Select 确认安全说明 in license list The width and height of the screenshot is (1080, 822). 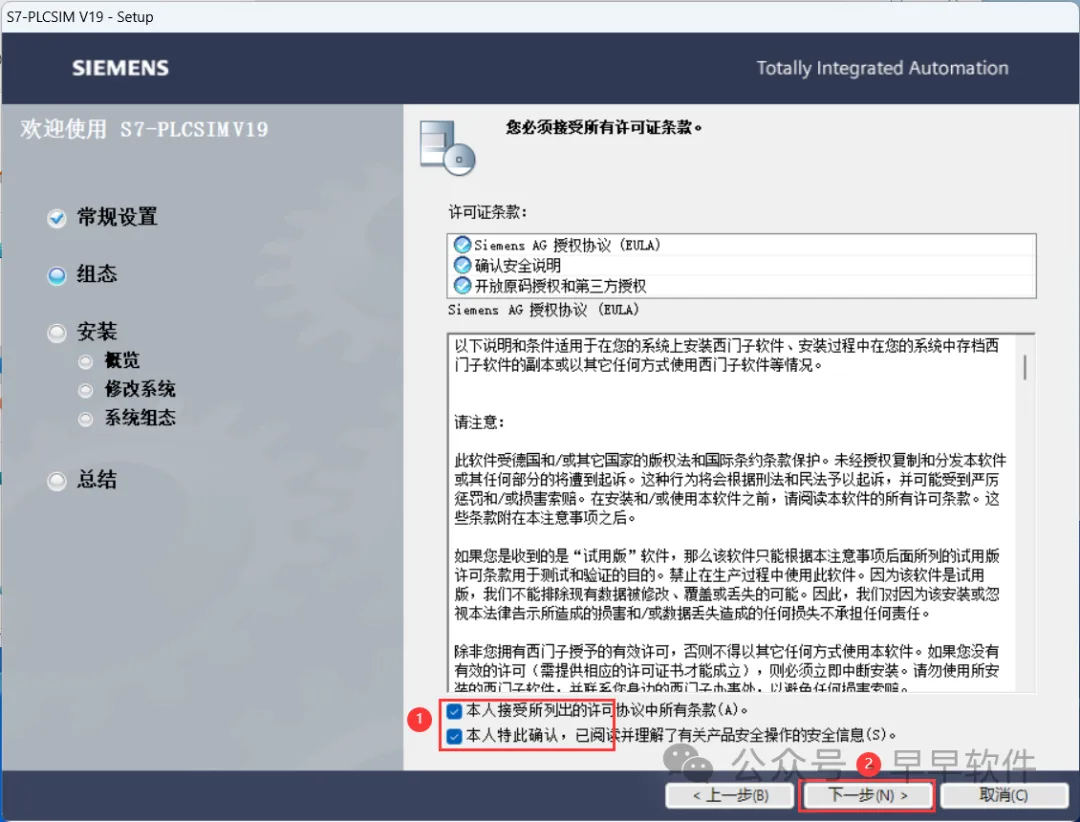point(742,265)
